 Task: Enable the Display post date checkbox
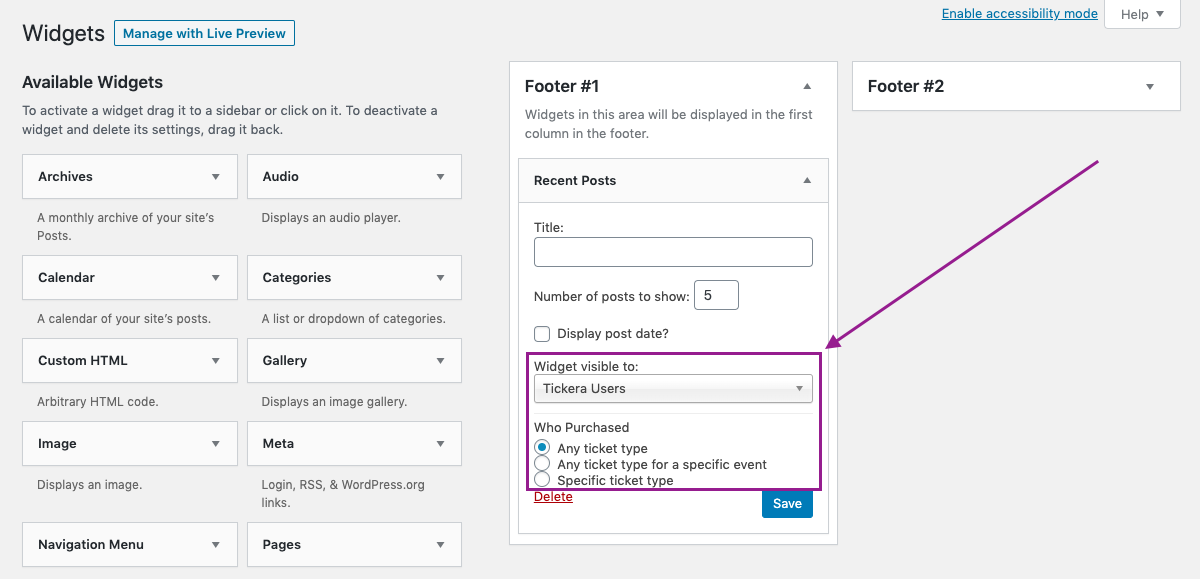(x=542, y=334)
